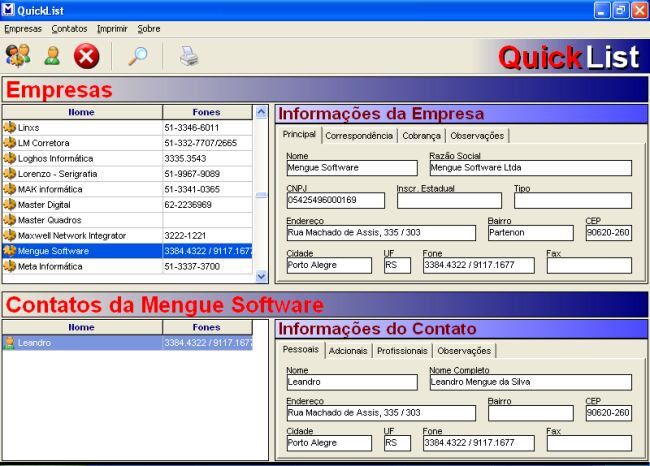Click the person icon beside Leandro
Viewport: 650px width, 466px height.
9,342
